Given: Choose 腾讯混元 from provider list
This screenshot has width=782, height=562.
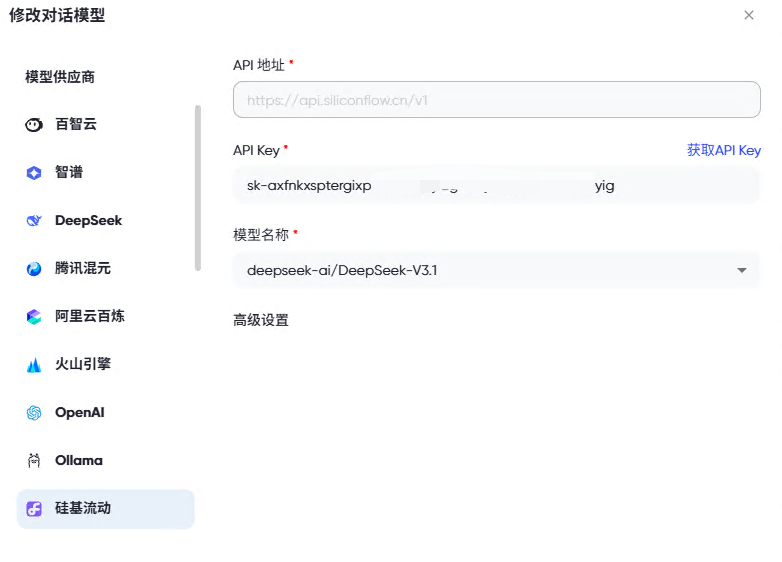Looking at the screenshot, I should (x=106, y=268).
